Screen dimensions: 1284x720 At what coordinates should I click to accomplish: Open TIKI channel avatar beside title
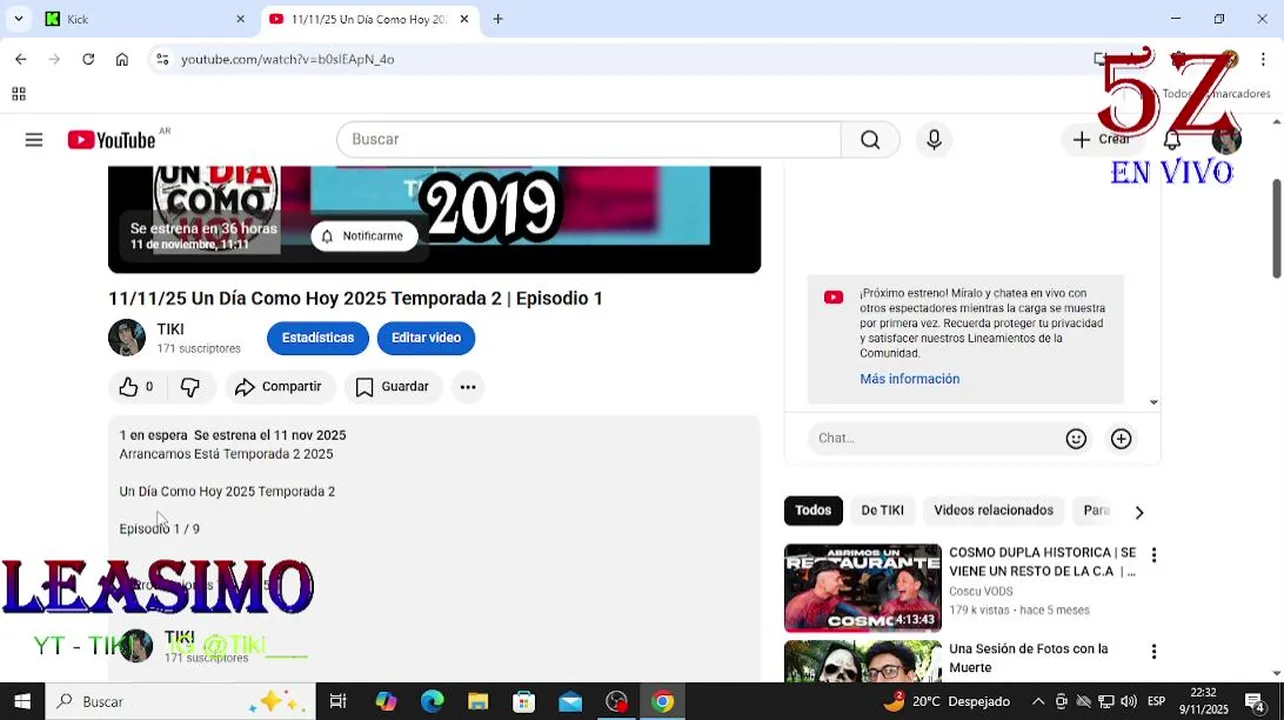(127, 338)
